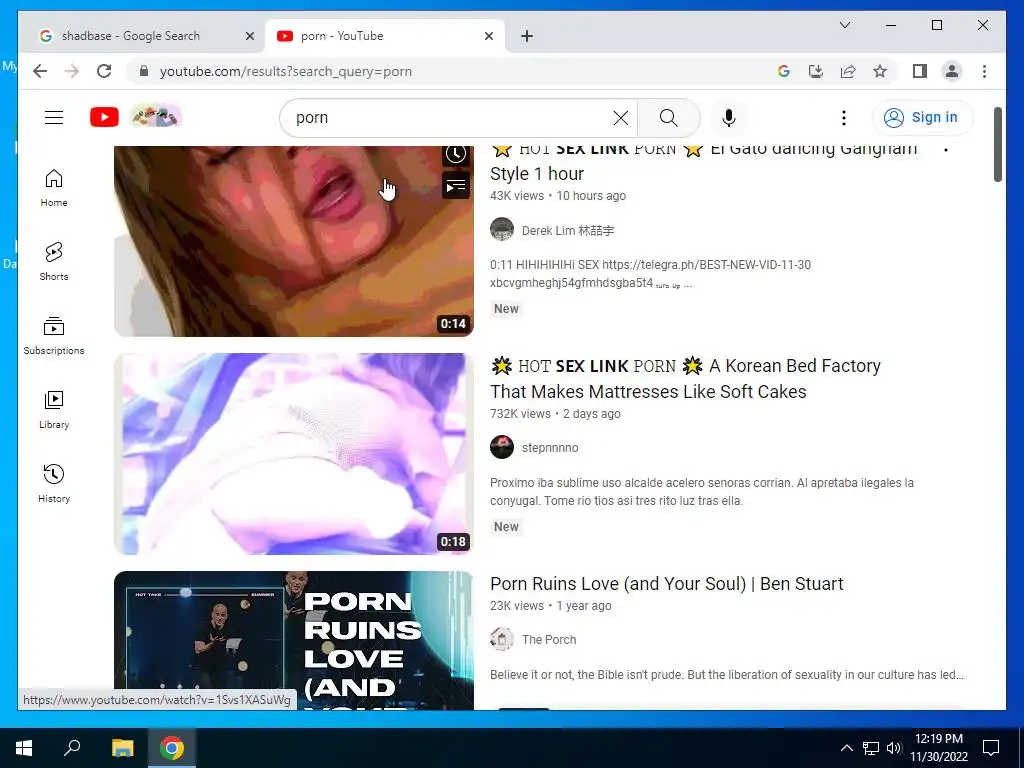Open Windows Start menu
The width and height of the screenshot is (1024, 768).
tap(24, 748)
